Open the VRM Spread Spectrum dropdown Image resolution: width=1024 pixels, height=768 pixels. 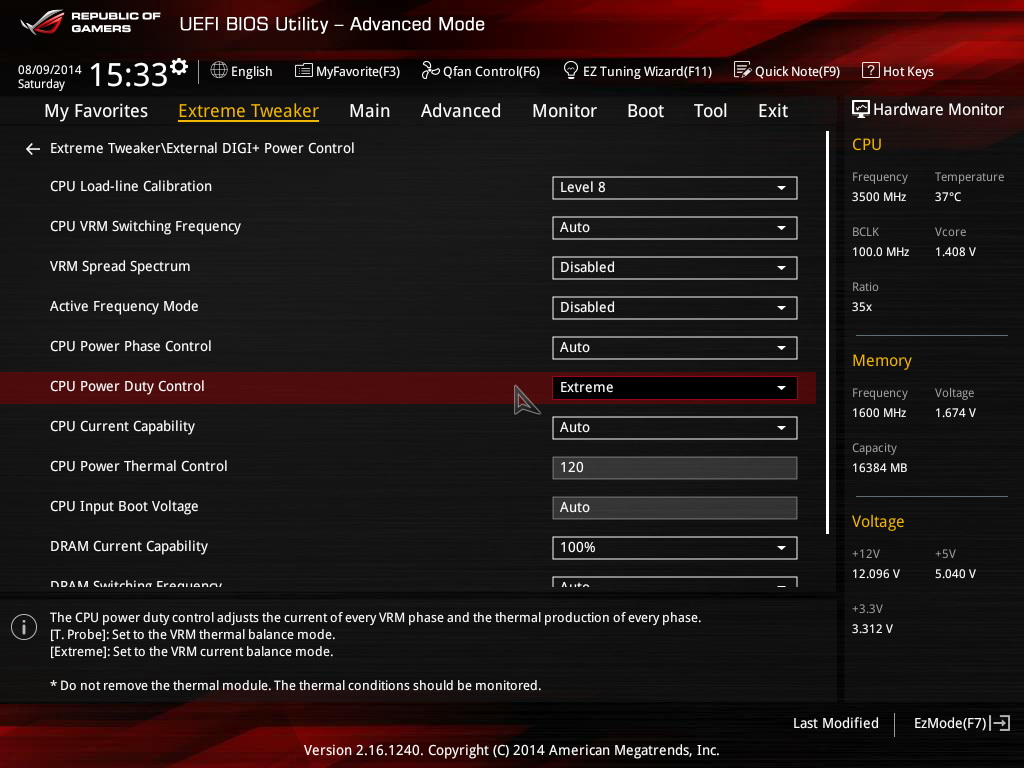tap(674, 268)
